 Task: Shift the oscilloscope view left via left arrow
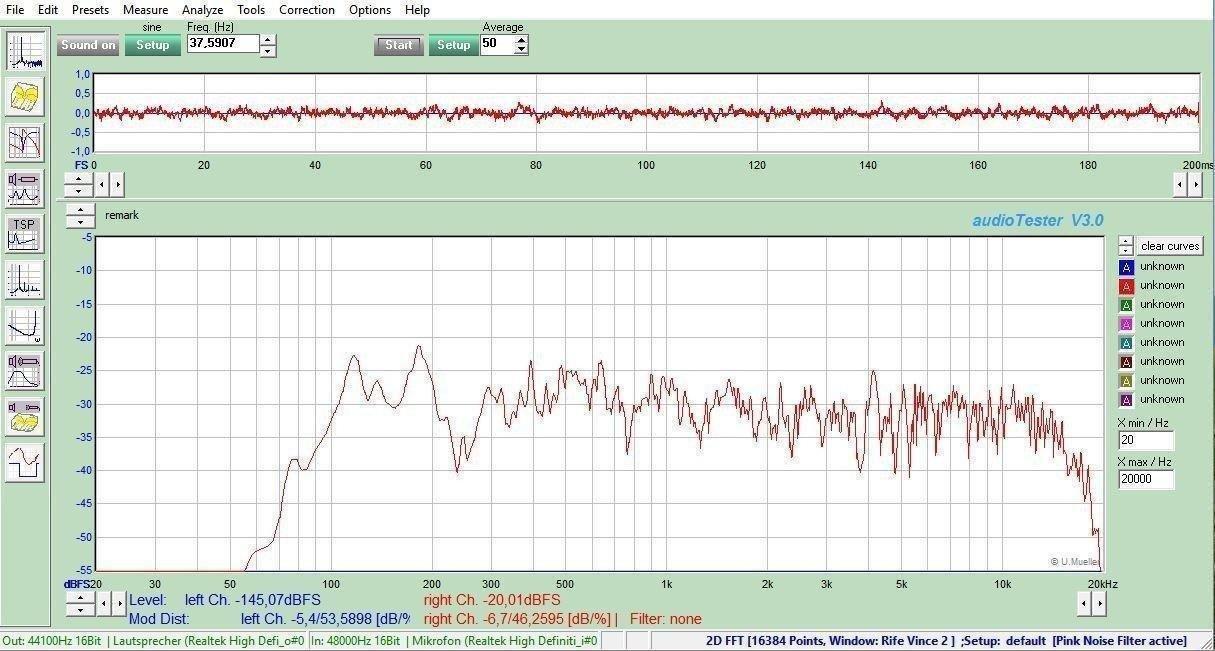(x=102, y=185)
